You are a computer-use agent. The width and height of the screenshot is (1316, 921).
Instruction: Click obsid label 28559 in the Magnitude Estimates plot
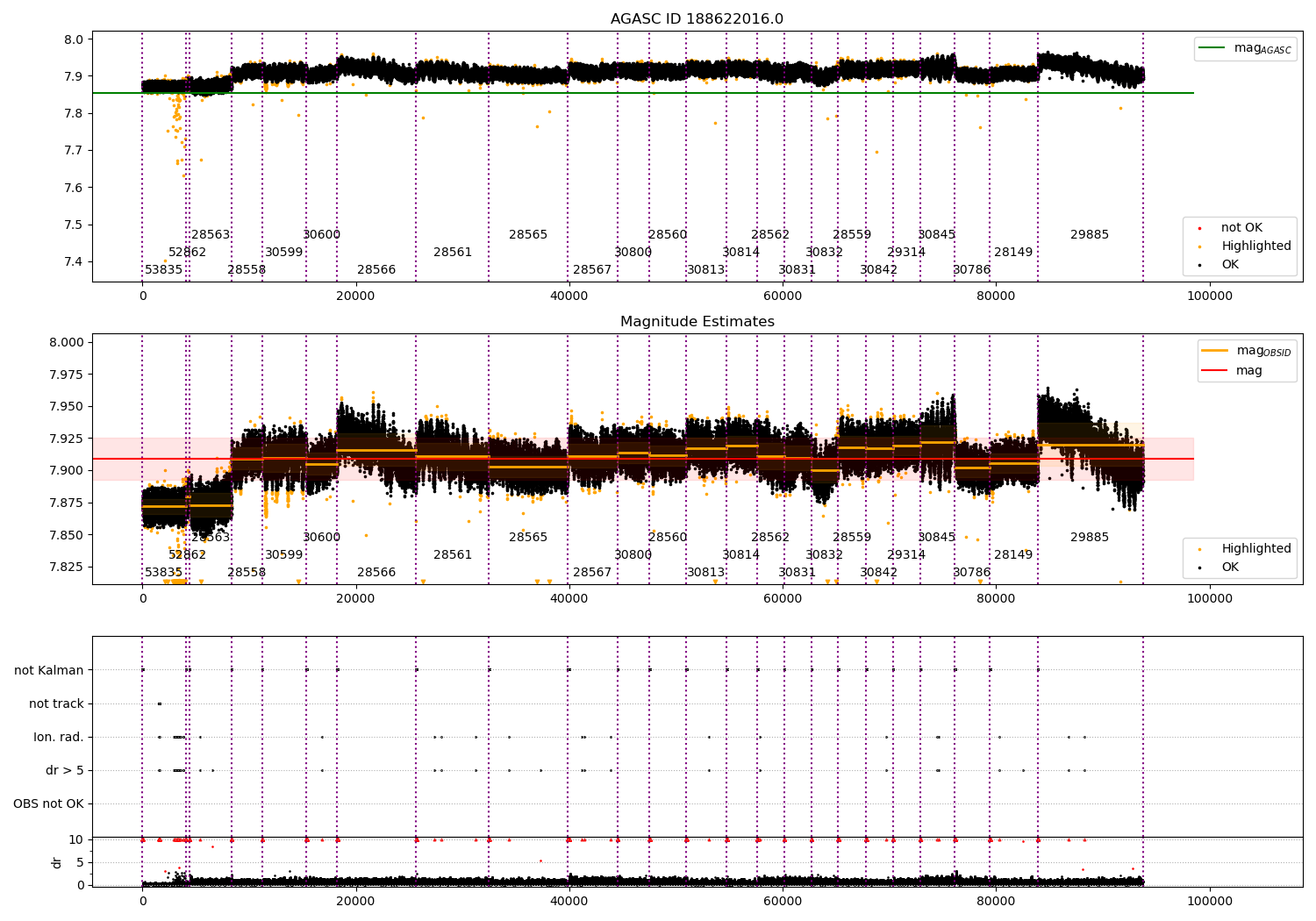pyautogui.click(x=852, y=538)
